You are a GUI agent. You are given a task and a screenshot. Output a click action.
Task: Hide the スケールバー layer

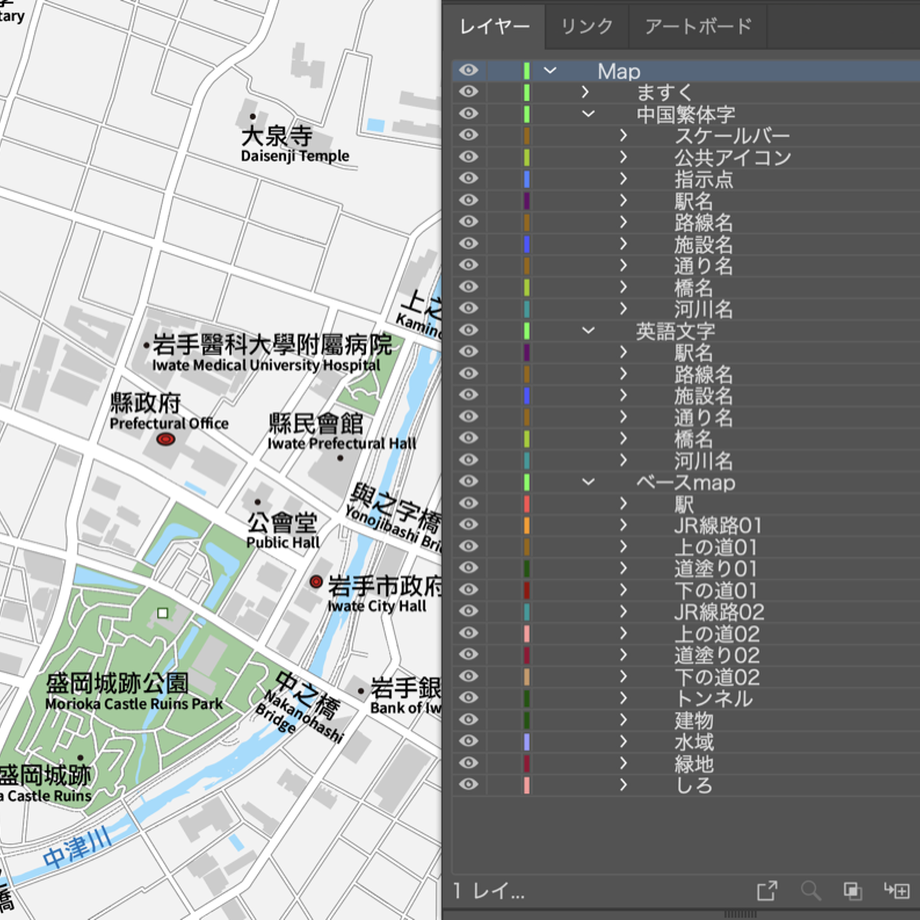(468, 136)
